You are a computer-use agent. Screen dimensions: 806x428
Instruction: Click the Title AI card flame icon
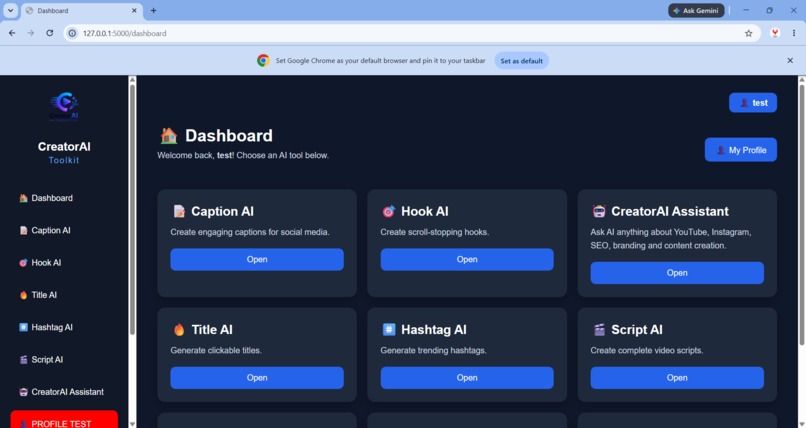[x=179, y=329]
